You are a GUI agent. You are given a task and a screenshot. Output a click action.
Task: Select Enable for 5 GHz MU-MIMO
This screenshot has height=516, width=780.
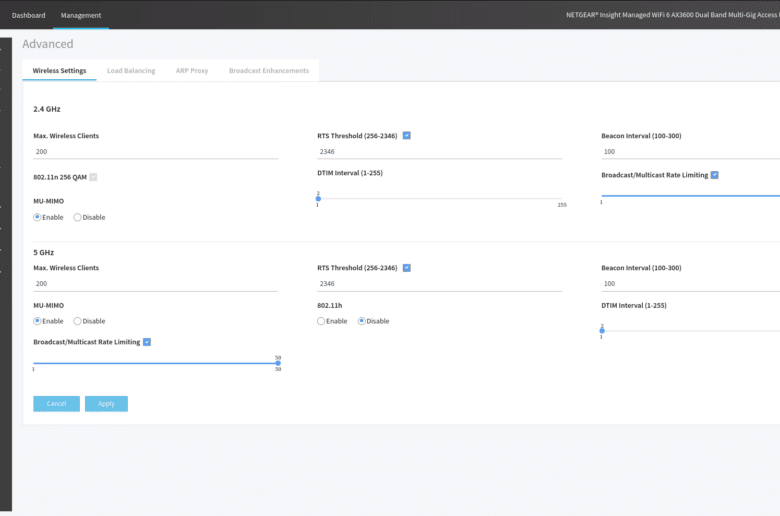(x=37, y=321)
